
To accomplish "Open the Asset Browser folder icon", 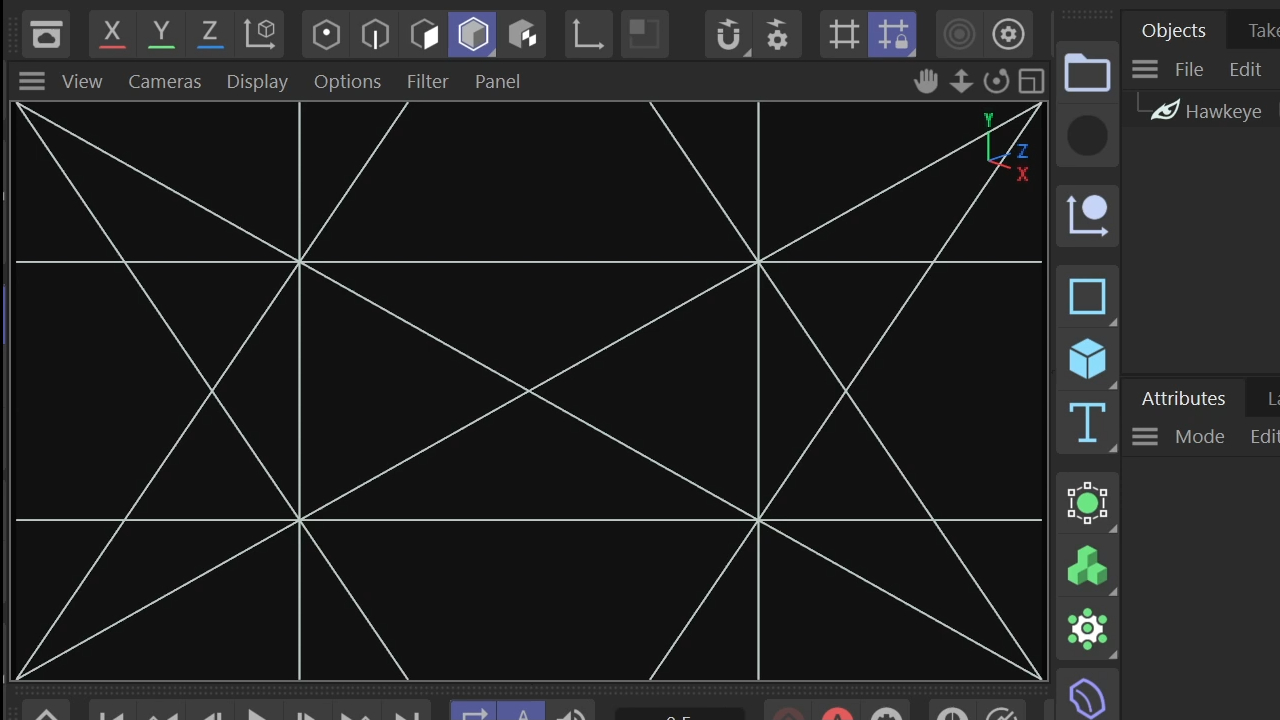I will click(1087, 73).
